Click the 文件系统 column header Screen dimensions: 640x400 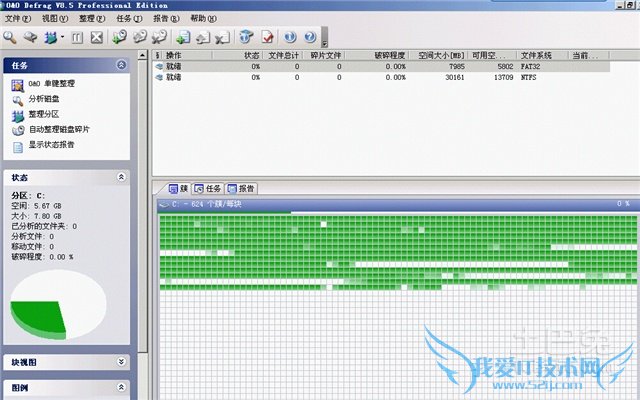(542, 55)
